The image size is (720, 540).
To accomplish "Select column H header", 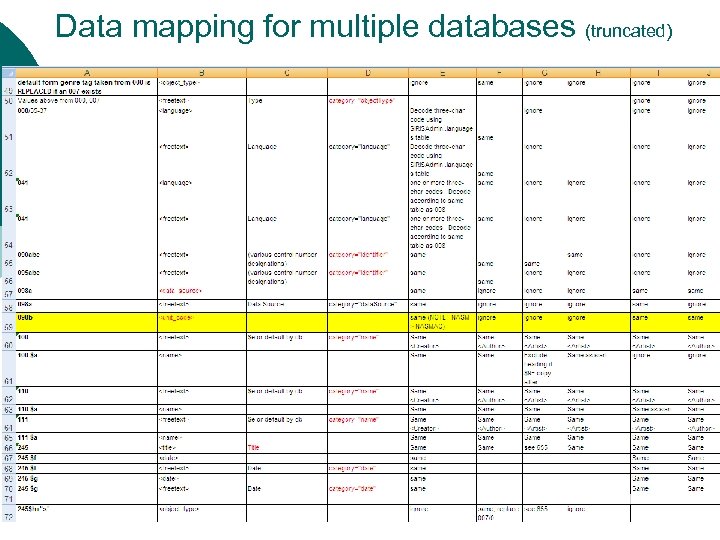I will (x=598, y=73).
